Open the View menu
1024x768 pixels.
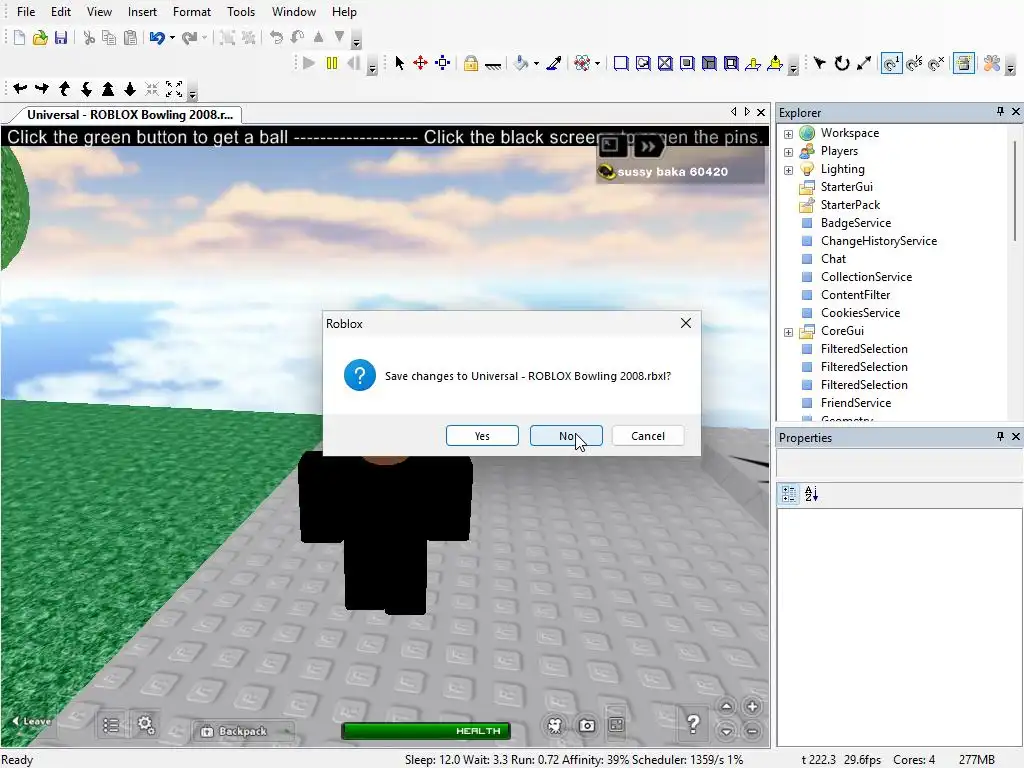[x=99, y=12]
